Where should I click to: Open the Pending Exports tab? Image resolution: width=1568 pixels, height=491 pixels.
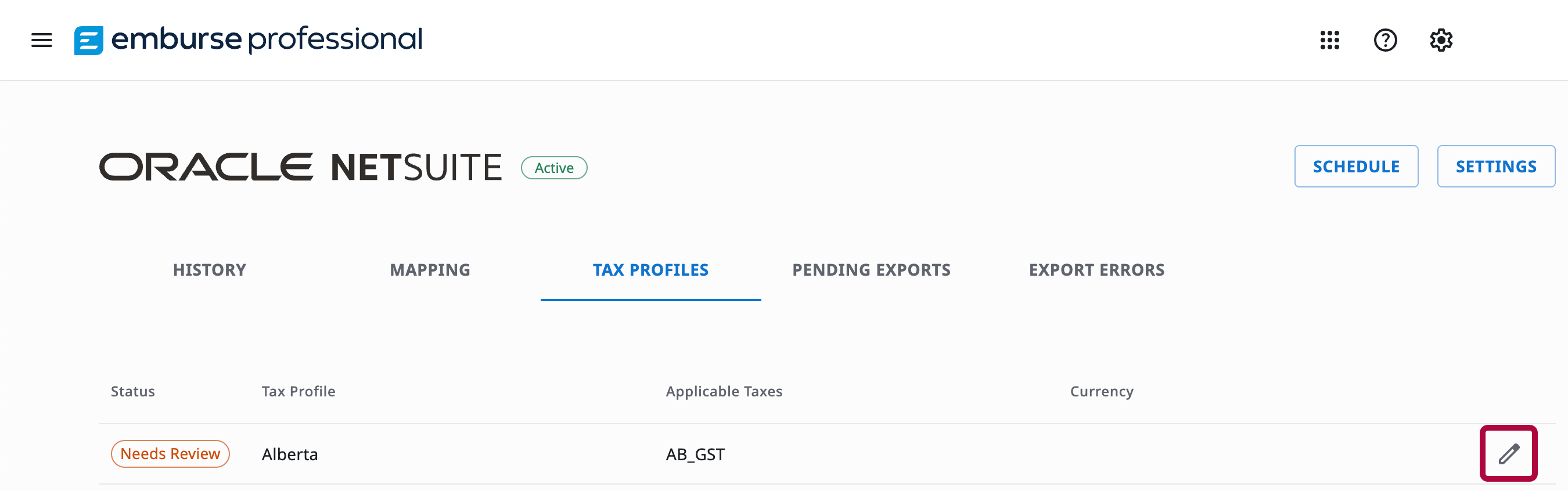871,269
